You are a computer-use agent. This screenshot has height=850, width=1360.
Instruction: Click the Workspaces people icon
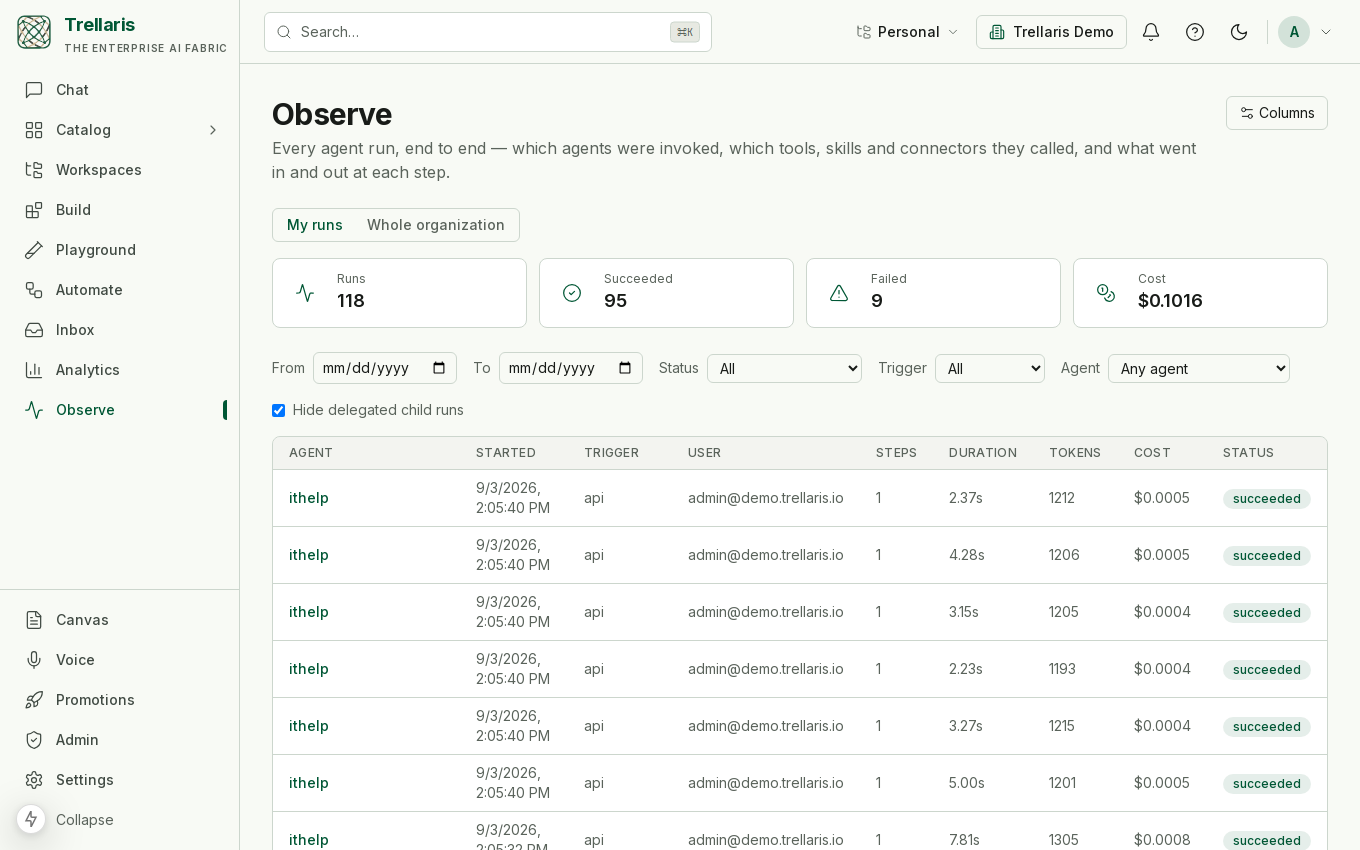tap(34, 170)
